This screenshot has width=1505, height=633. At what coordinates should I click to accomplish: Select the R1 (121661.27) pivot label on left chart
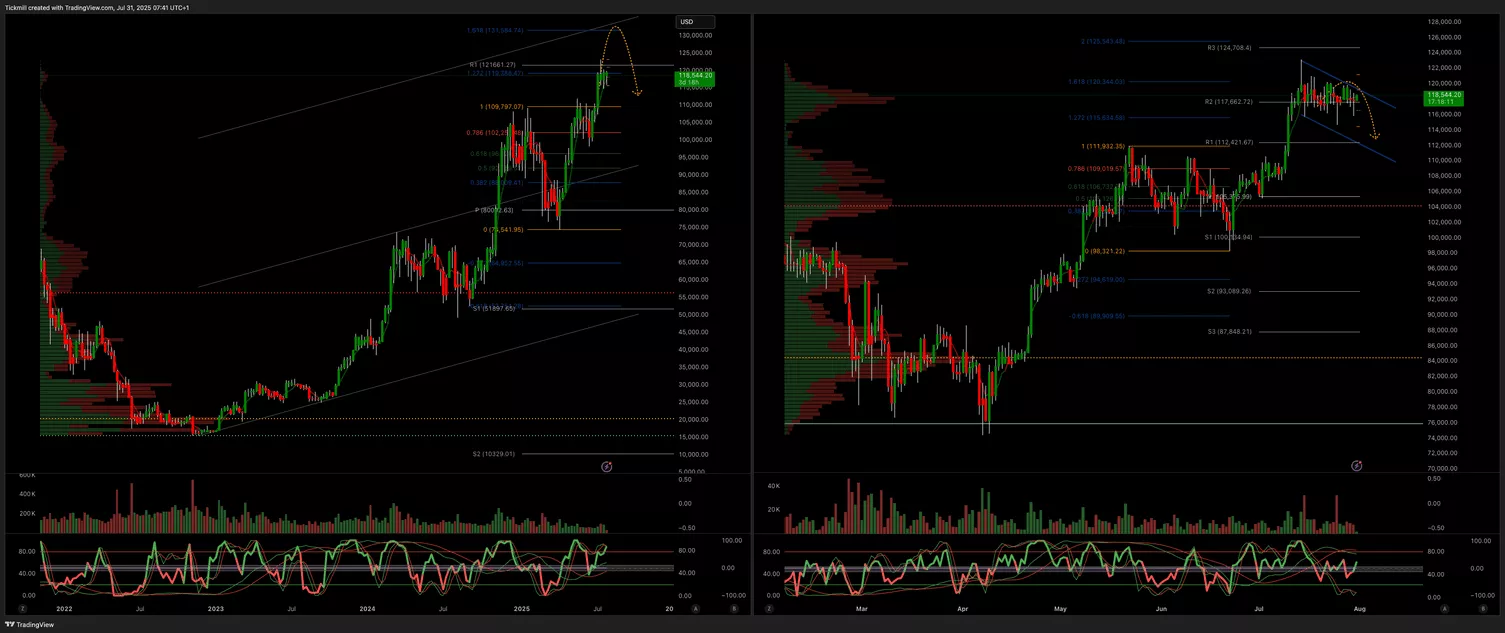point(492,65)
